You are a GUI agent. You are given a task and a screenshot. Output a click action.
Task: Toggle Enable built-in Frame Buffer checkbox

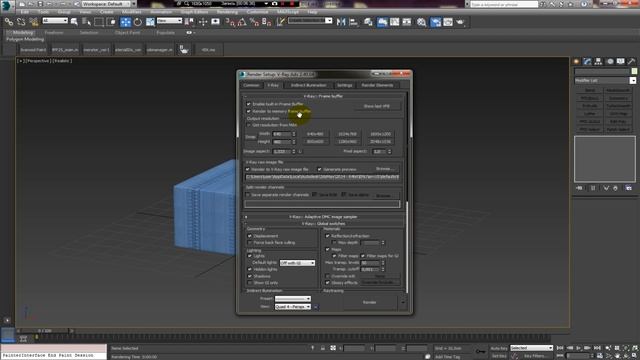(x=249, y=104)
